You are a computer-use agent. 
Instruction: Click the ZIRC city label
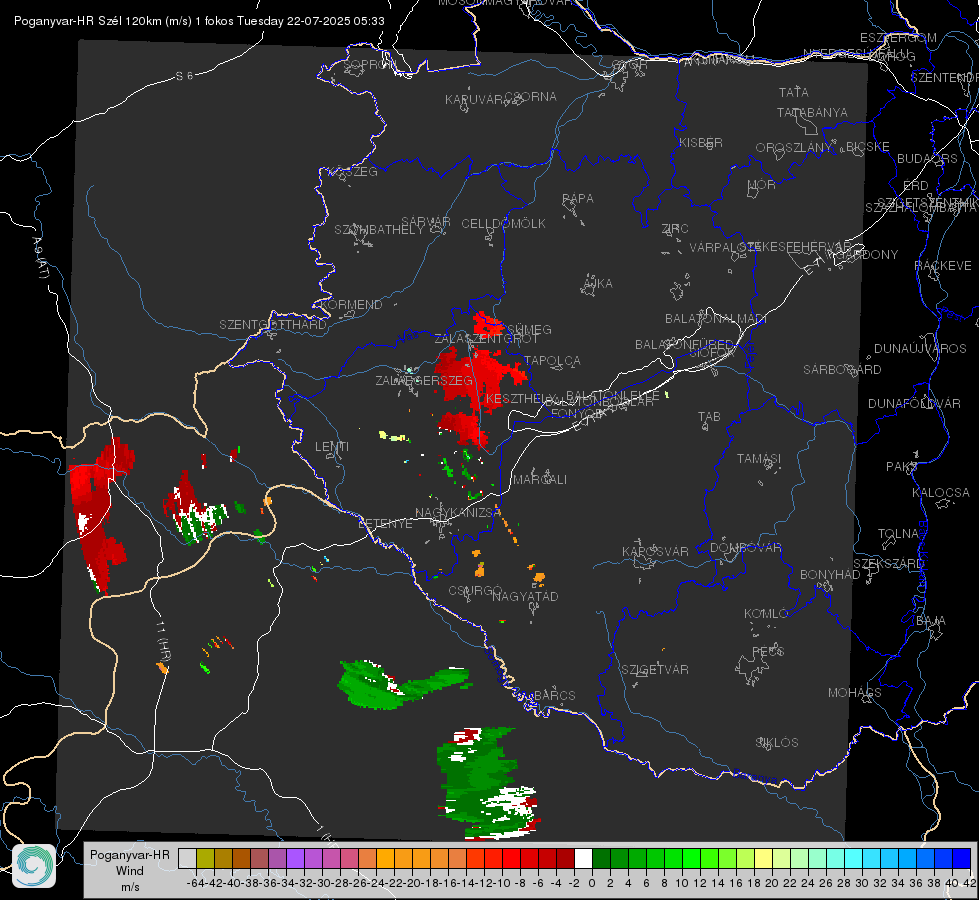click(x=675, y=229)
